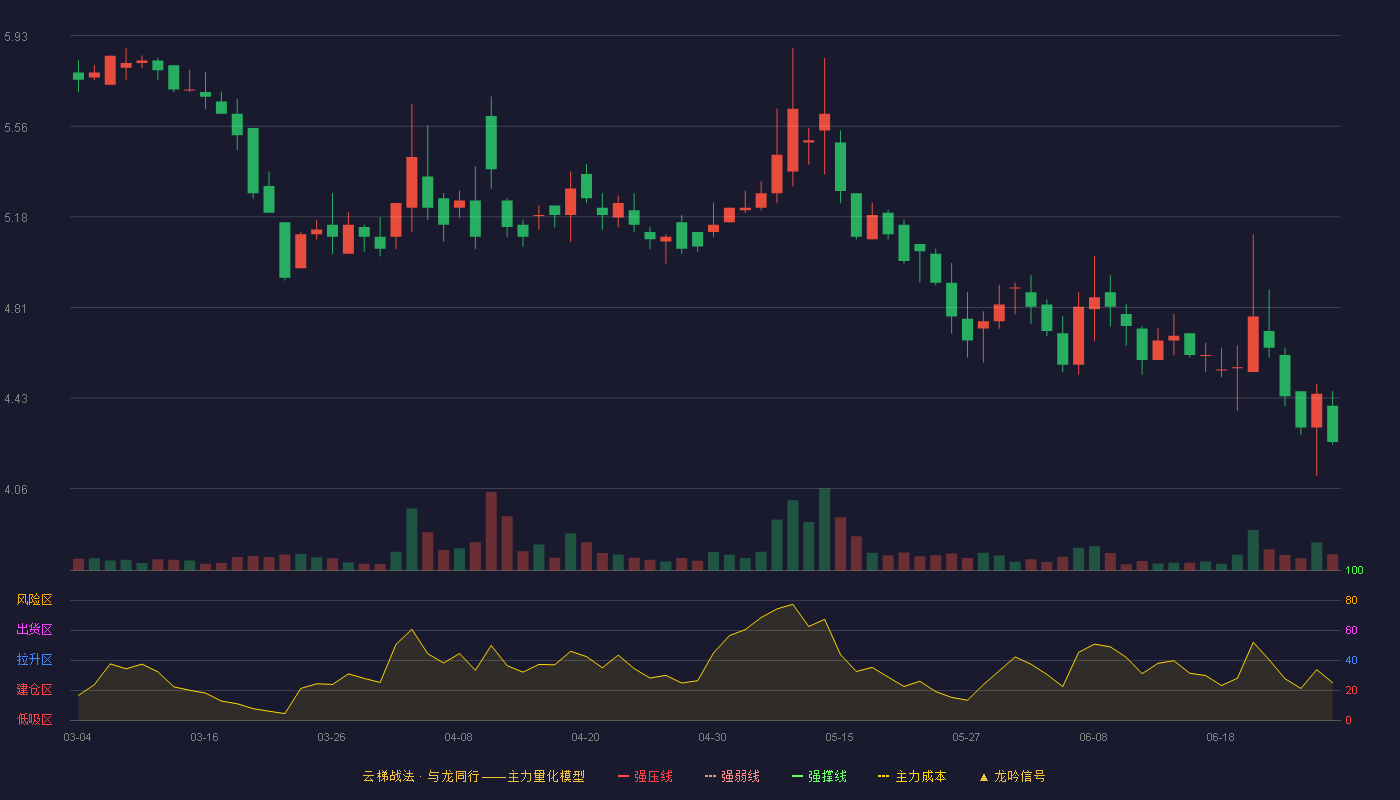Click the 拉升区 zone label
The height and width of the screenshot is (800, 1400).
(x=34, y=660)
